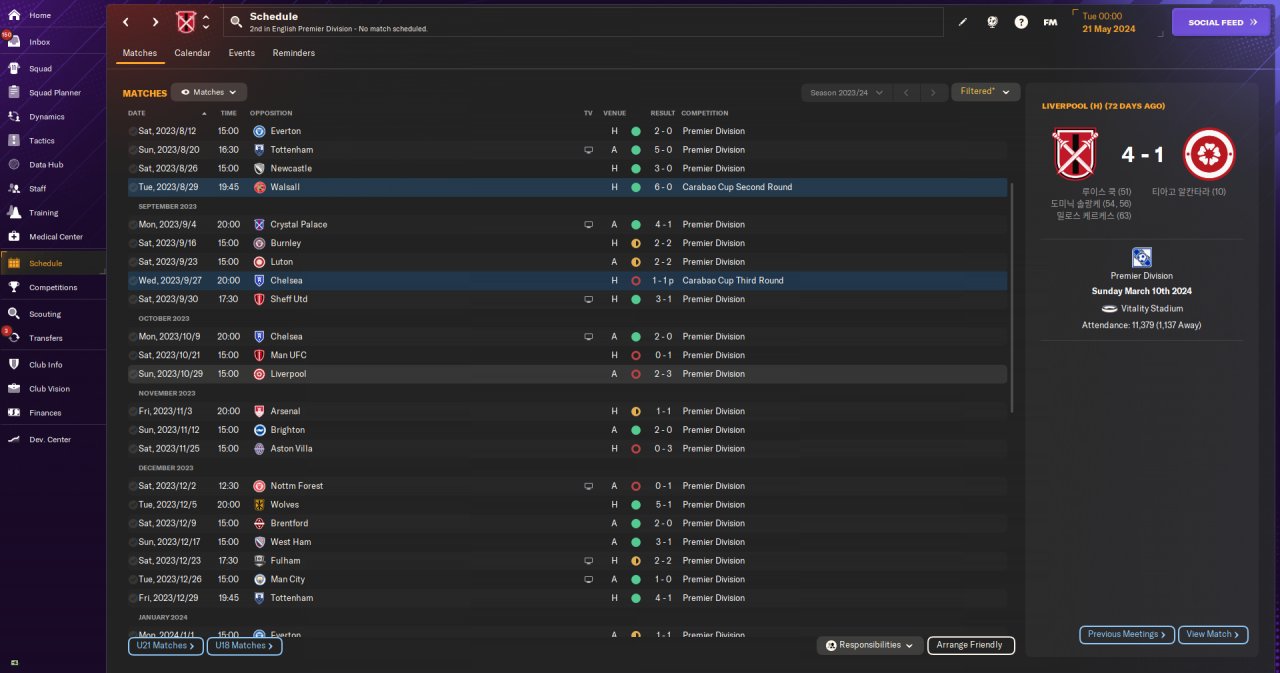Screen dimensions: 1280x673
Task: Open Squad Planner in the sidebar
Action: (53, 93)
